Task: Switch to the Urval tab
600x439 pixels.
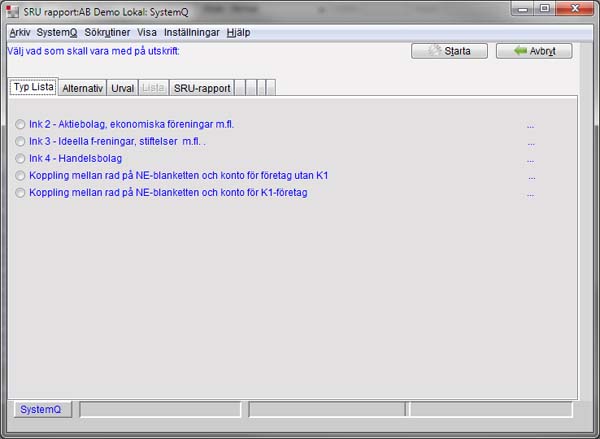Action: click(122, 88)
